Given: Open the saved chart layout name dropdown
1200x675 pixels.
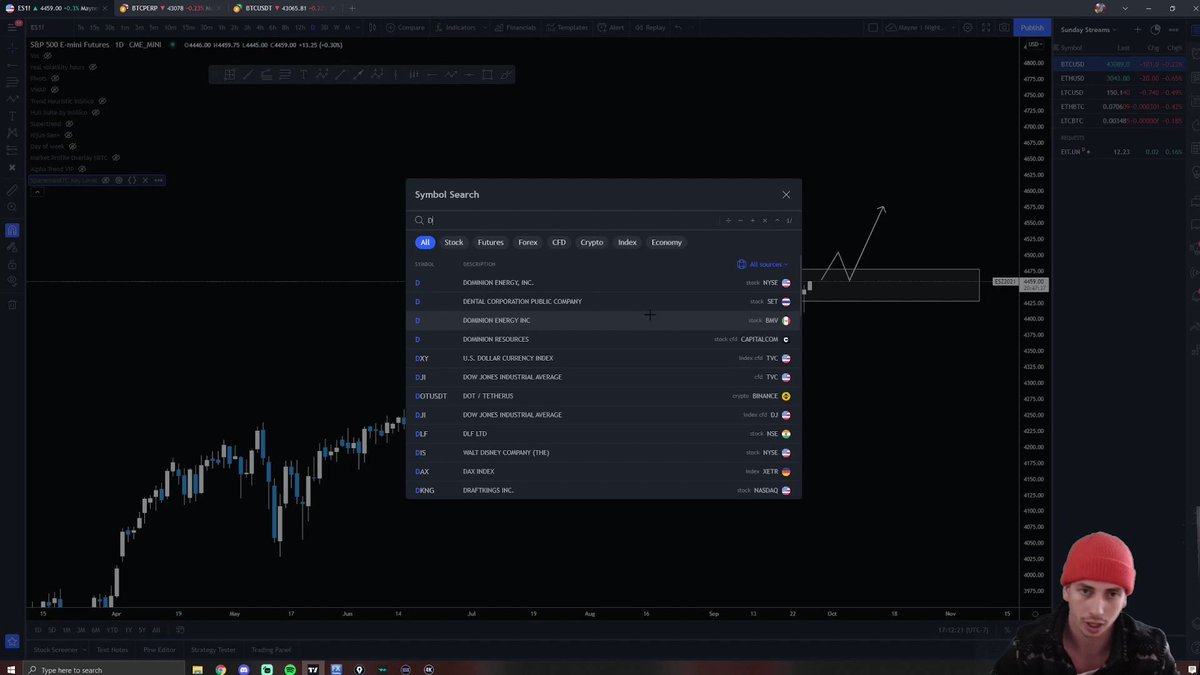Looking at the screenshot, I should [x=920, y=28].
